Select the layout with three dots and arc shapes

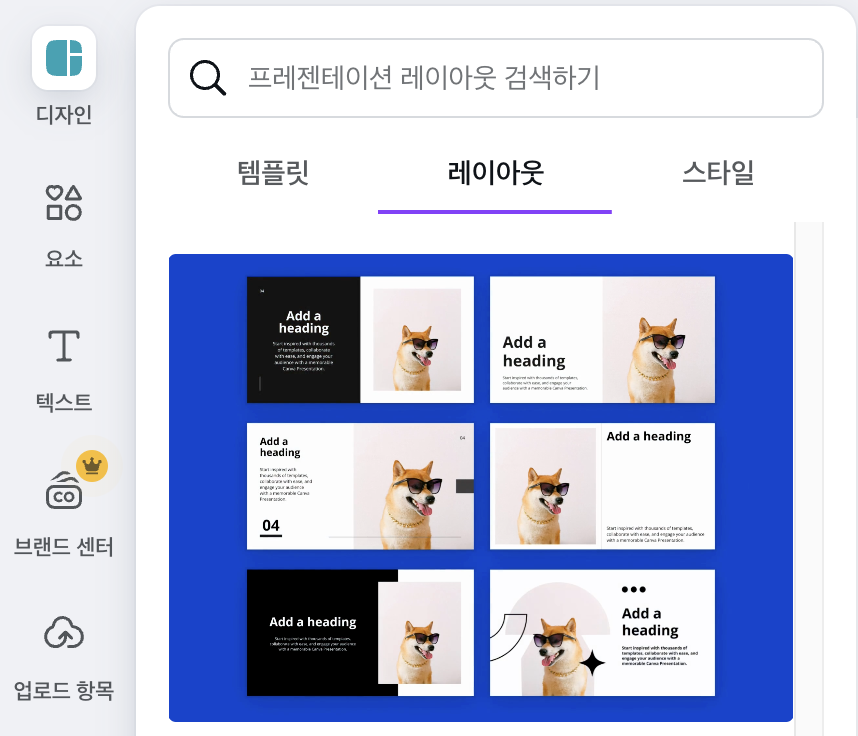[x=602, y=632]
